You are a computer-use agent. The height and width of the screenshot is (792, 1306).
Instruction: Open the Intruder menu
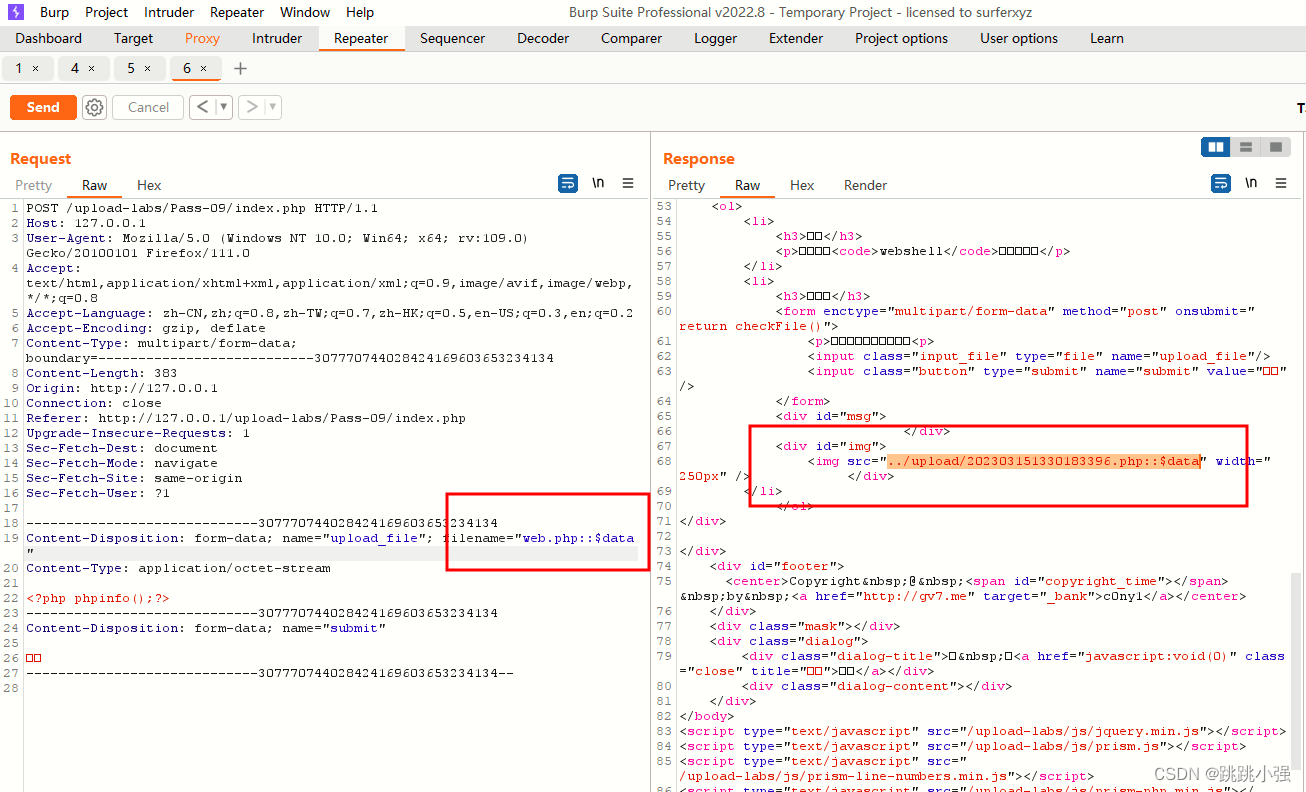coord(170,12)
